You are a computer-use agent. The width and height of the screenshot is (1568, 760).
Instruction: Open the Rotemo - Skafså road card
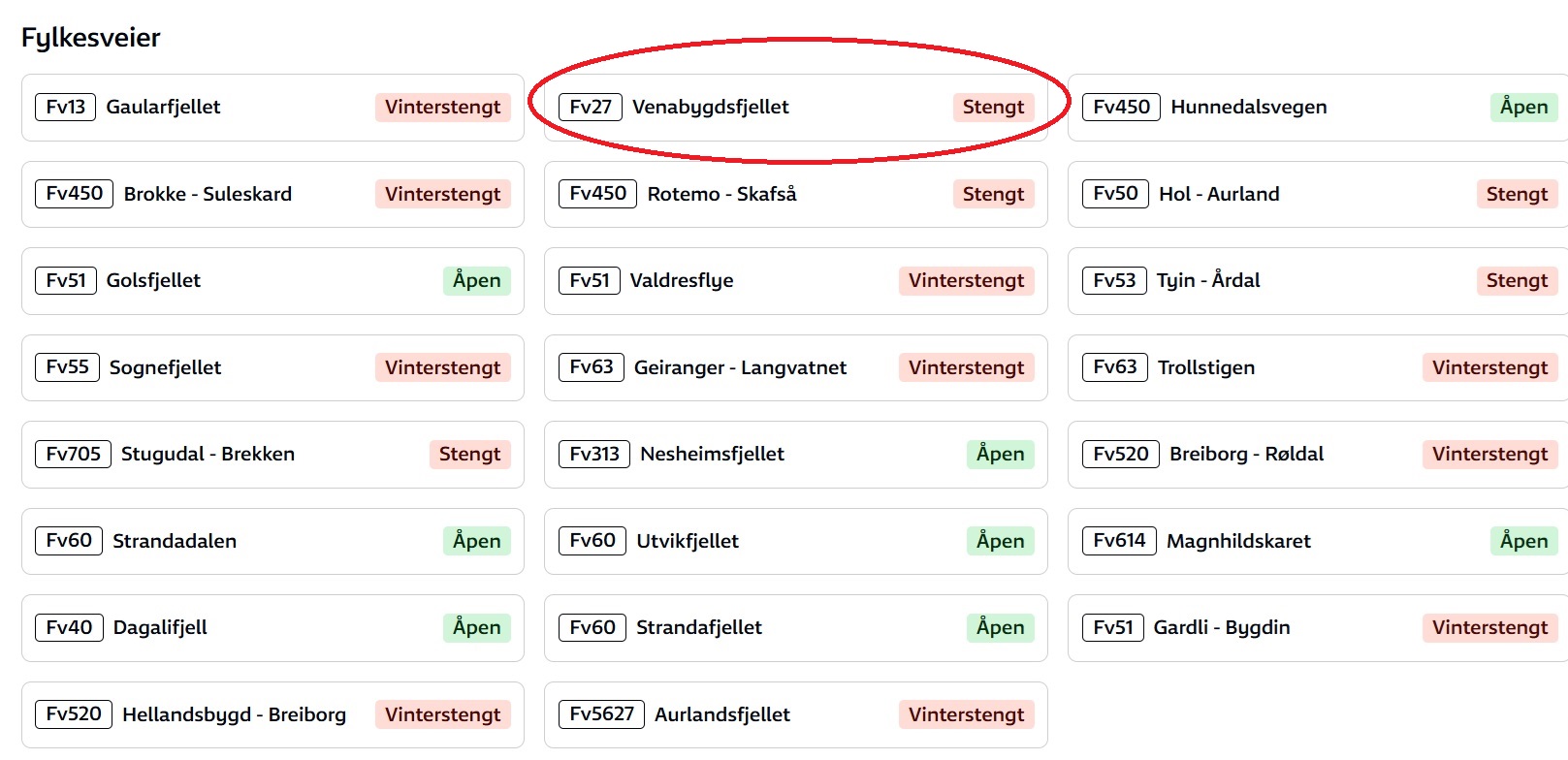coord(796,194)
